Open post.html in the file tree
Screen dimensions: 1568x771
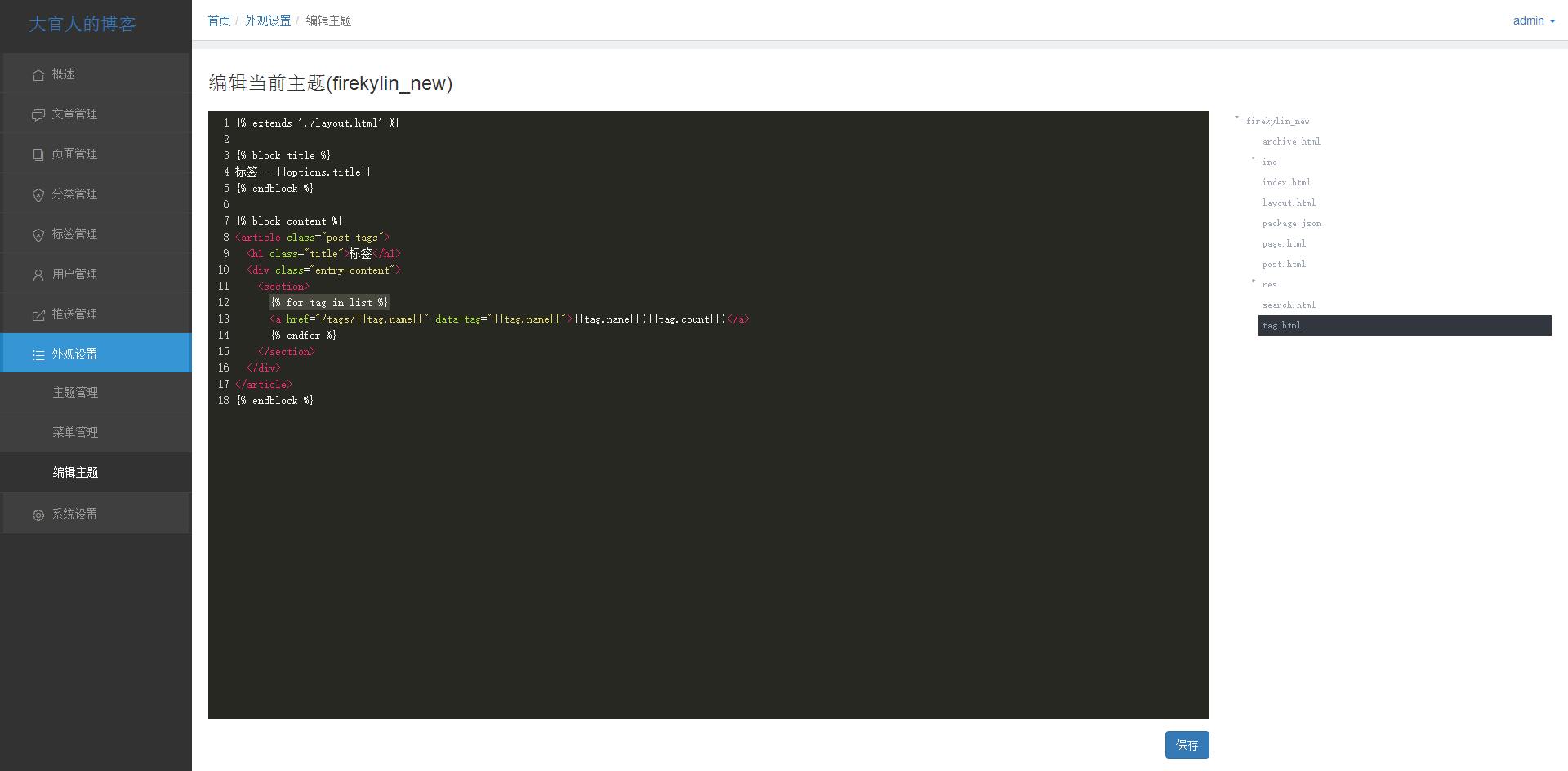pos(1284,264)
